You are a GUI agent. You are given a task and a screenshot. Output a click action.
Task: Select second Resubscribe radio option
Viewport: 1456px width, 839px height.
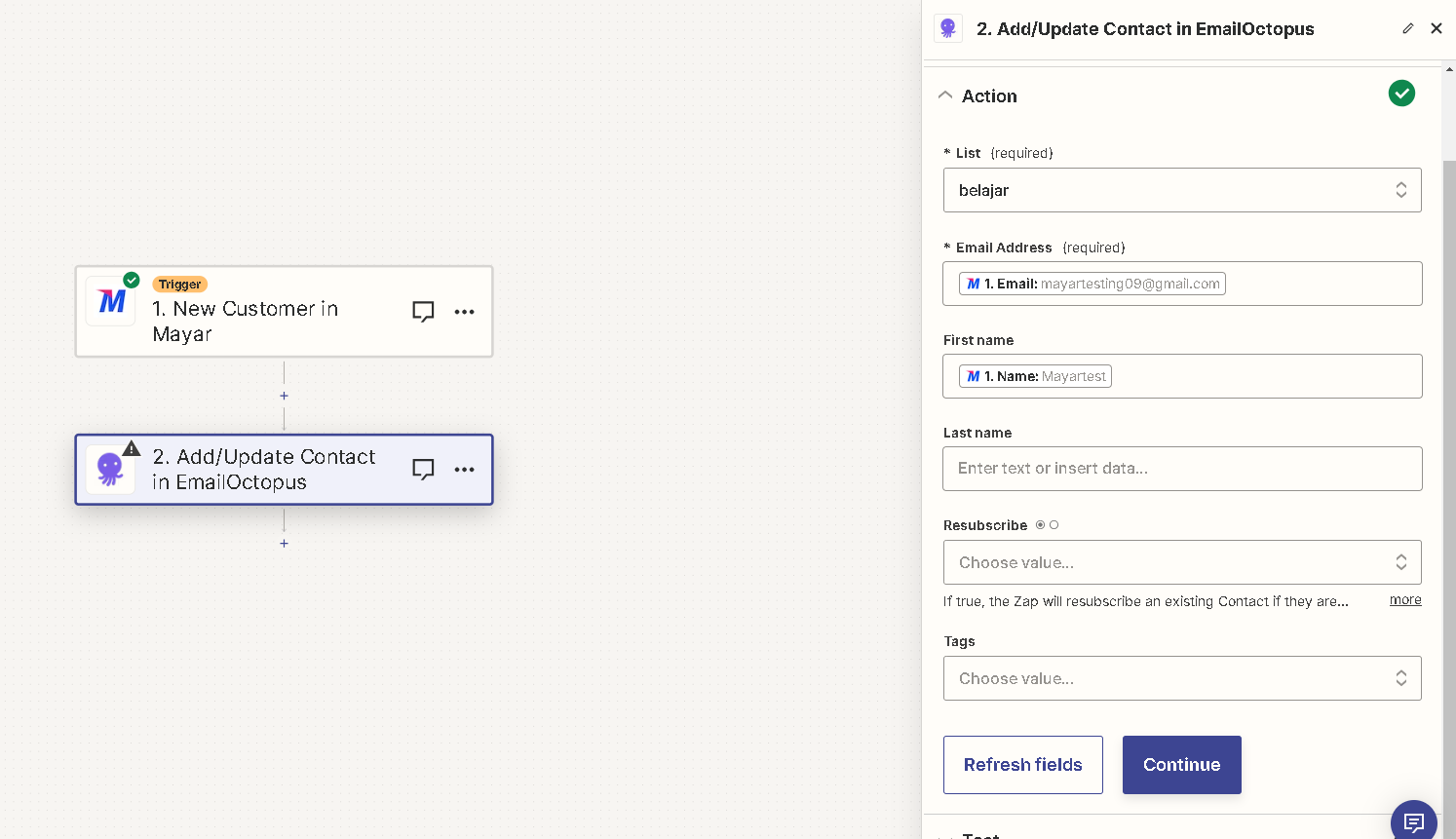[1054, 525]
